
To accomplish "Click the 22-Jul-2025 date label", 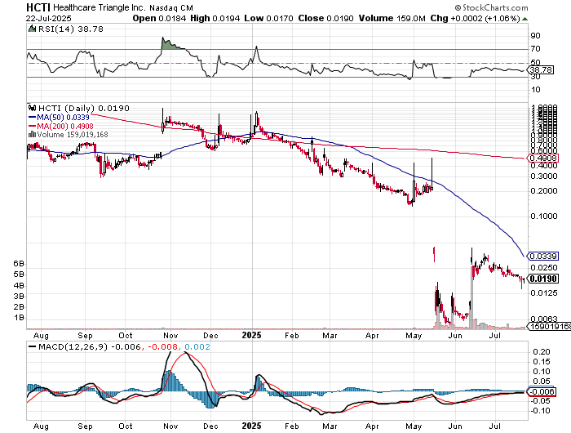I will pos(49,18).
